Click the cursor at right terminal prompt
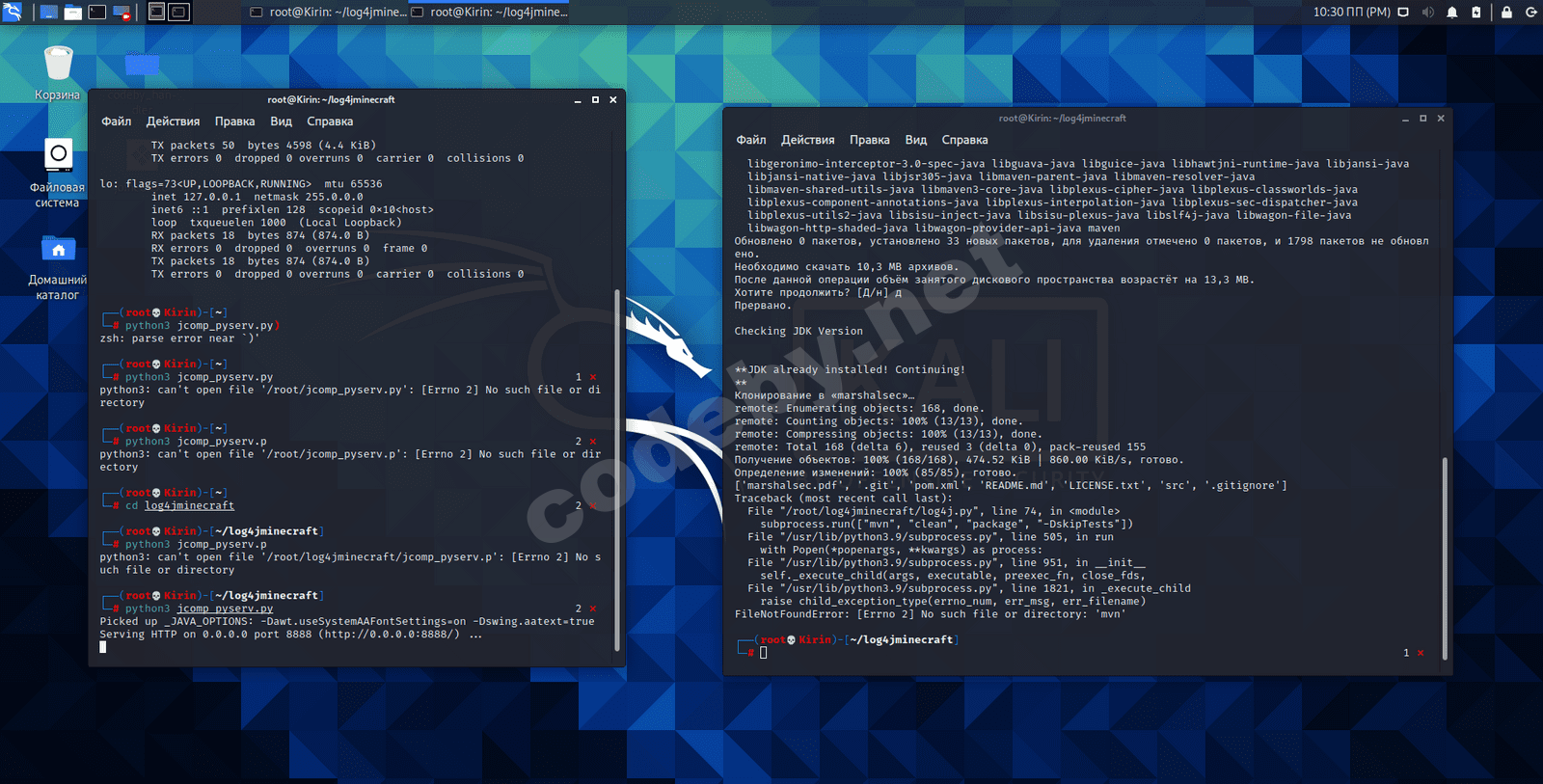Viewport: 1543px width, 784px height. click(763, 653)
